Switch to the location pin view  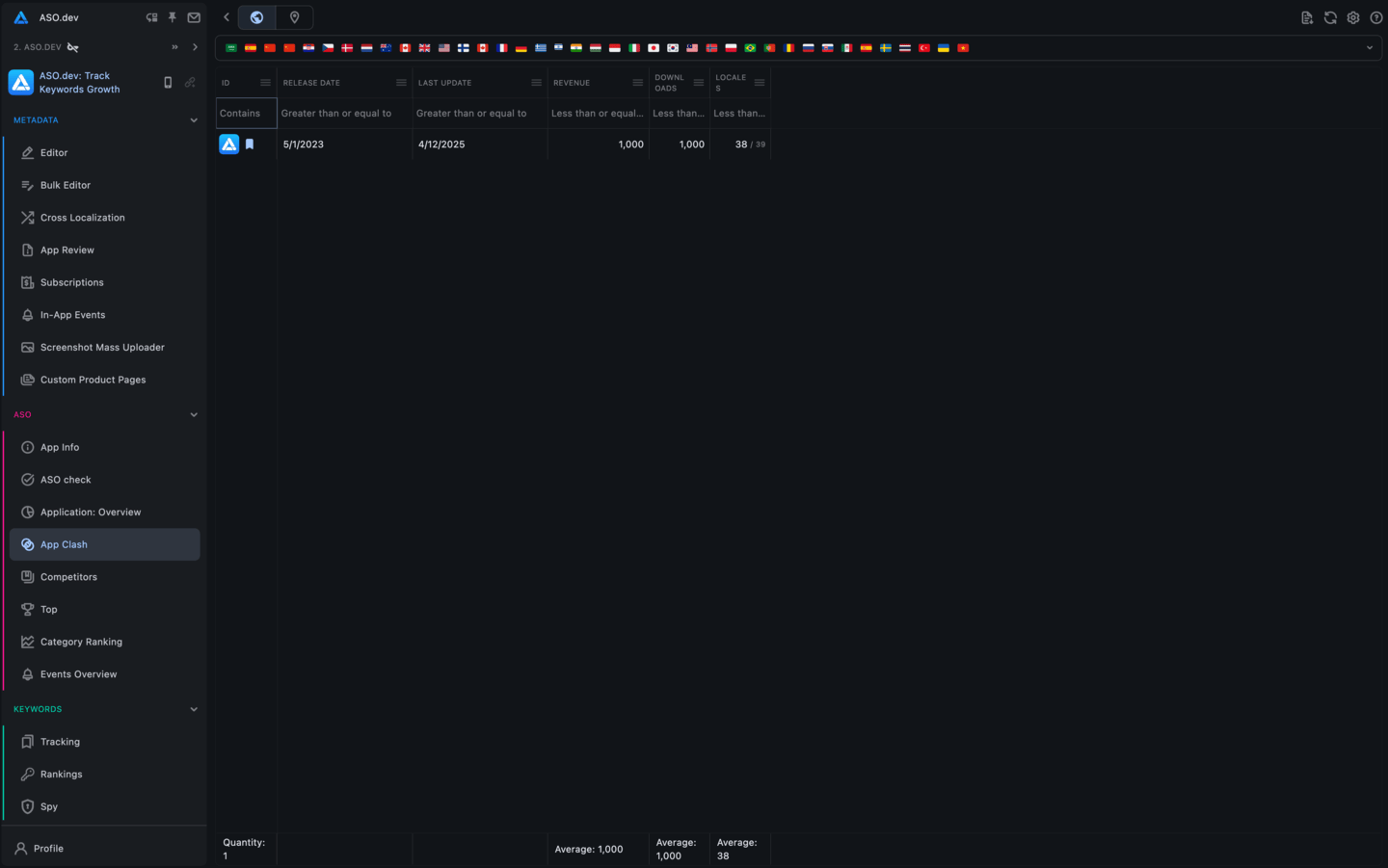coord(295,17)
